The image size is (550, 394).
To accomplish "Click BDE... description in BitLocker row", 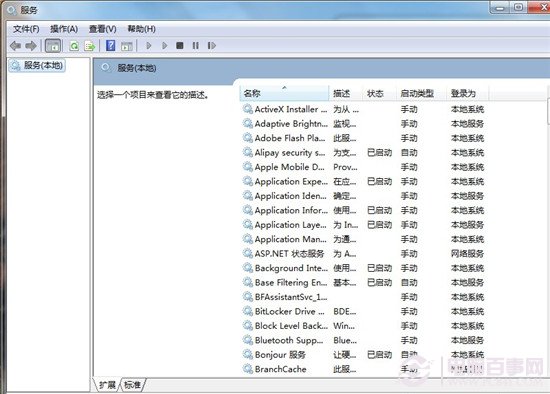I will pos(344,312).
